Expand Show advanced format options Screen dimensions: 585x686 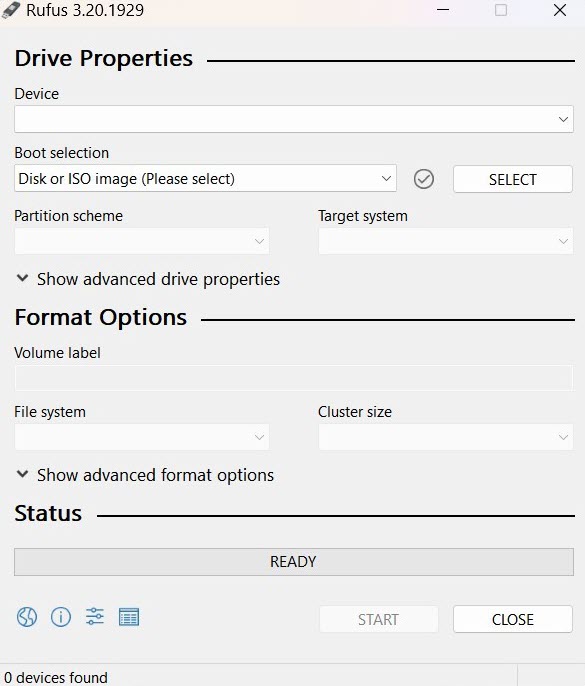point(145,475)
